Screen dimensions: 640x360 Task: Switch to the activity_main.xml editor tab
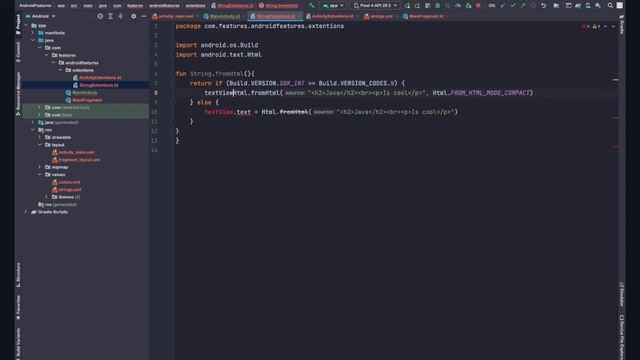pyautogui.click(x=175, y=16)
